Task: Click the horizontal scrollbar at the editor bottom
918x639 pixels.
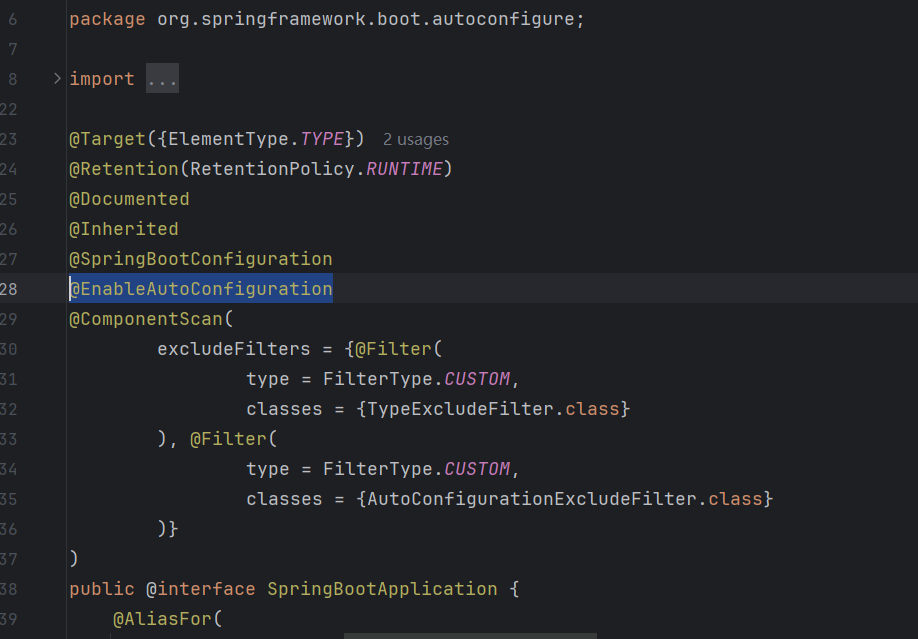Action: [x=470, y=635]
